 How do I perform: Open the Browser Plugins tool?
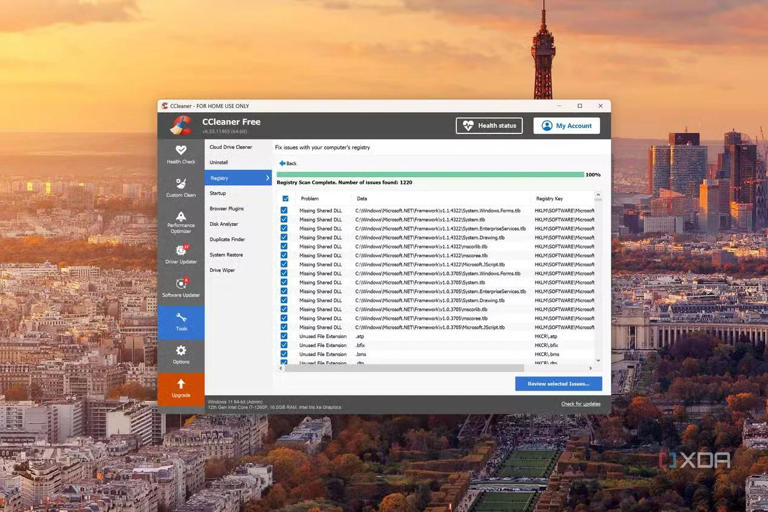point(227,209)
